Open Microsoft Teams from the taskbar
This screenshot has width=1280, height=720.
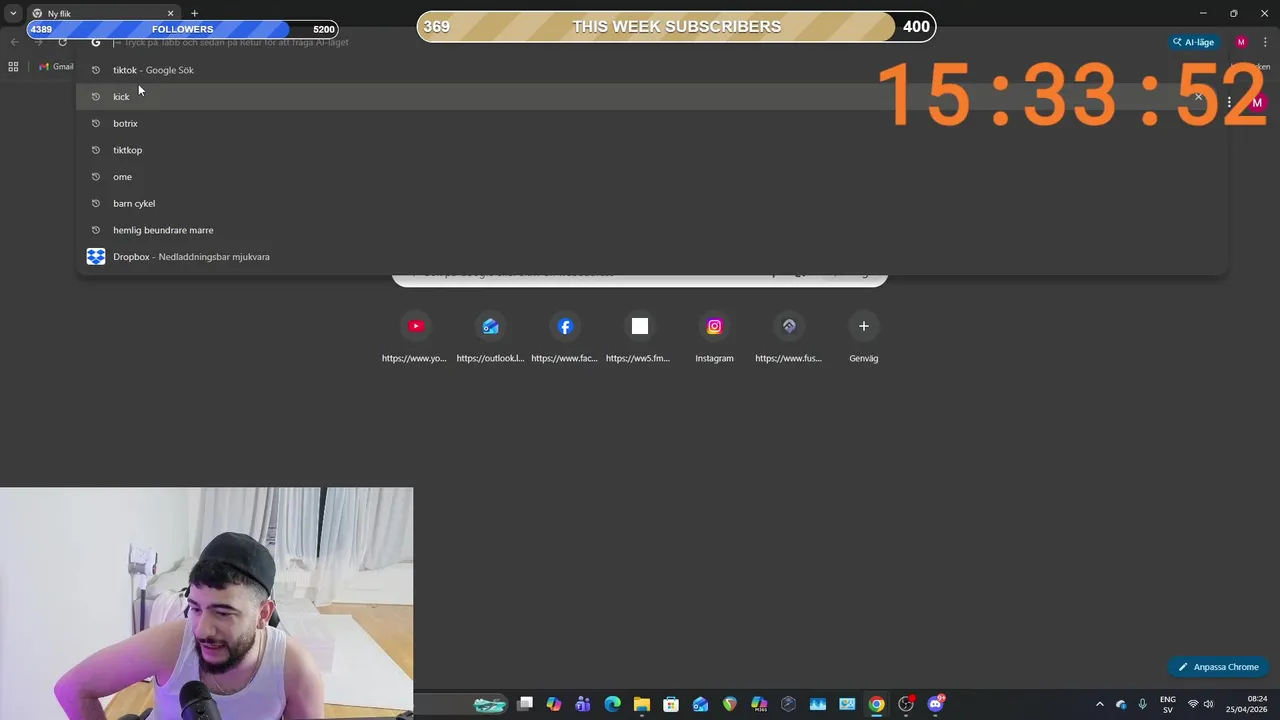583,704
